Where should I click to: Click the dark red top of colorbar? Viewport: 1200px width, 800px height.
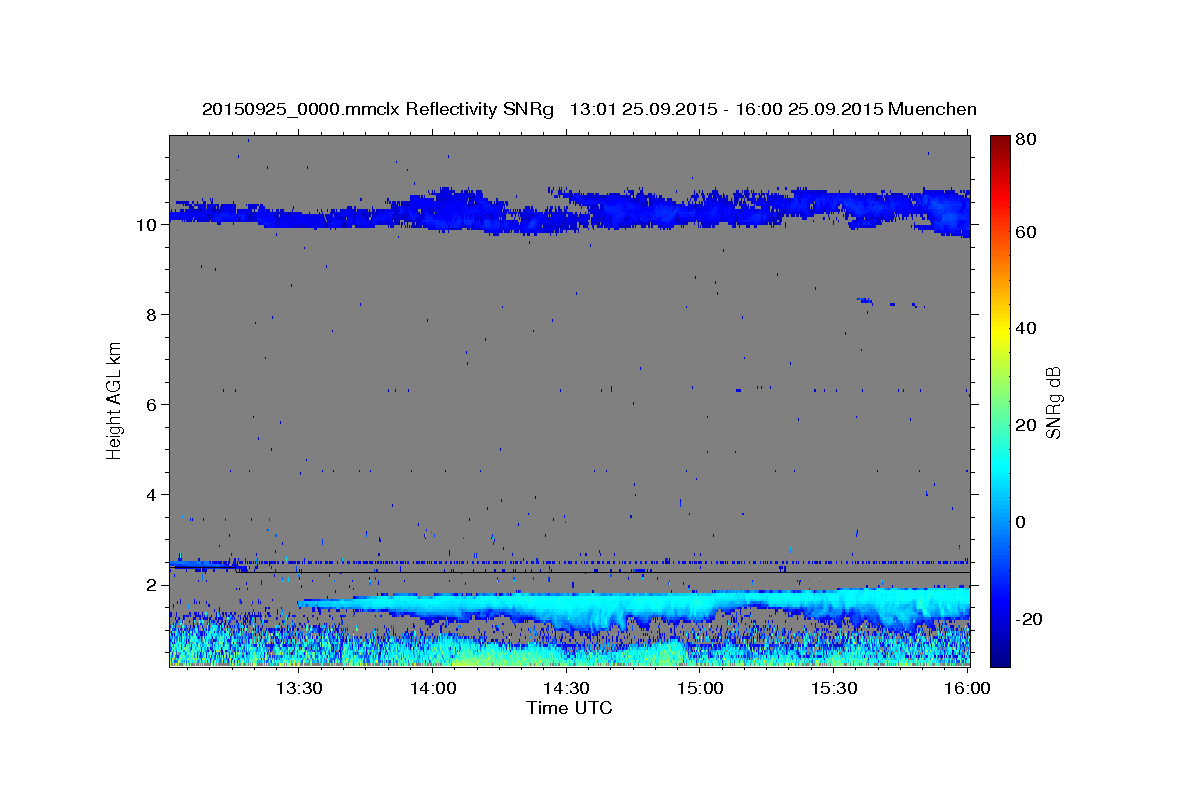point(999,144)
